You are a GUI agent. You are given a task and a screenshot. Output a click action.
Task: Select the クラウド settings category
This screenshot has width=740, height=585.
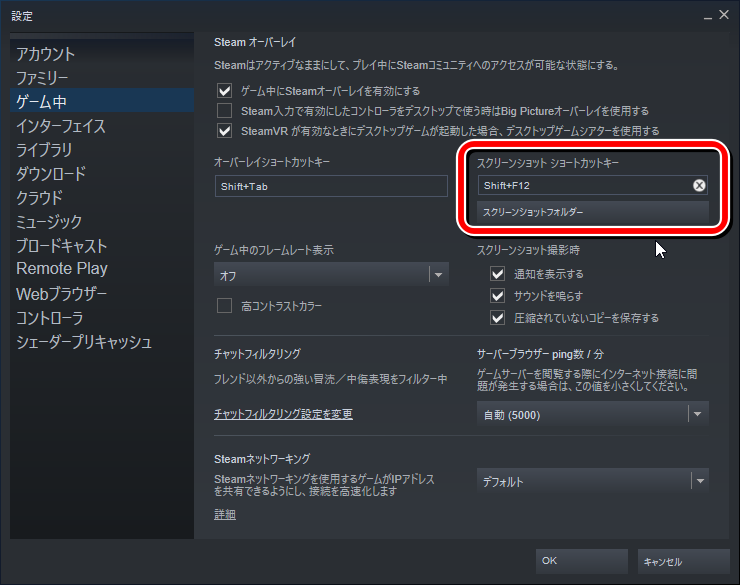[102, 198]
